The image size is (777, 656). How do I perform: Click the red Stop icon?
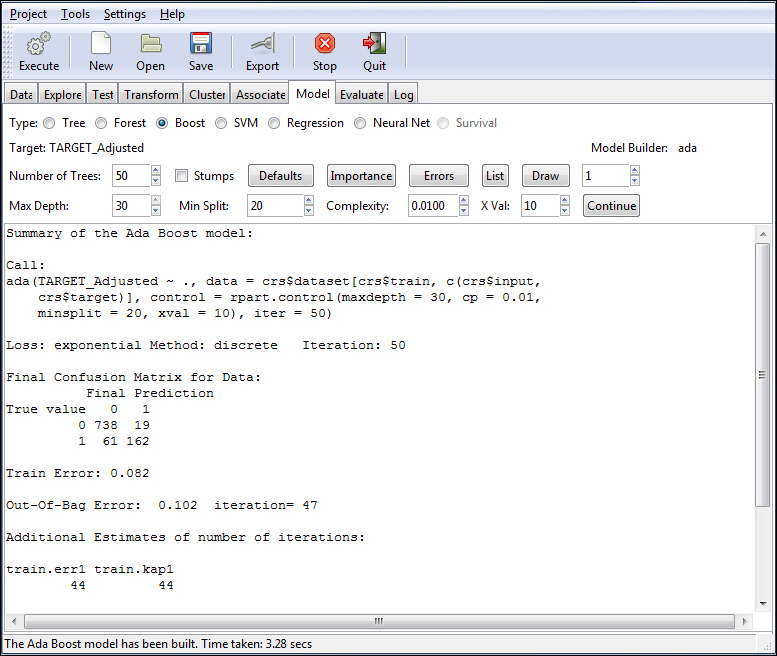tap(325, 44)
